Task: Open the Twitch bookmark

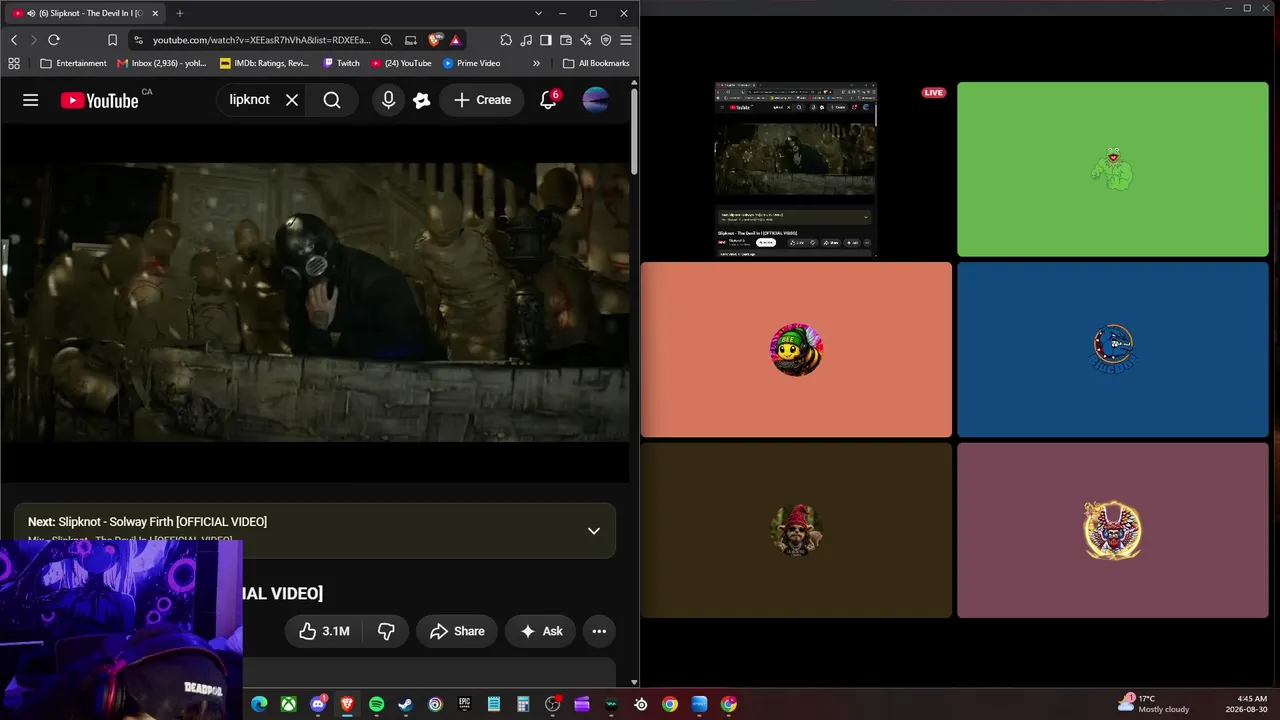Action: pyautogui.click(x=341, y=63)
